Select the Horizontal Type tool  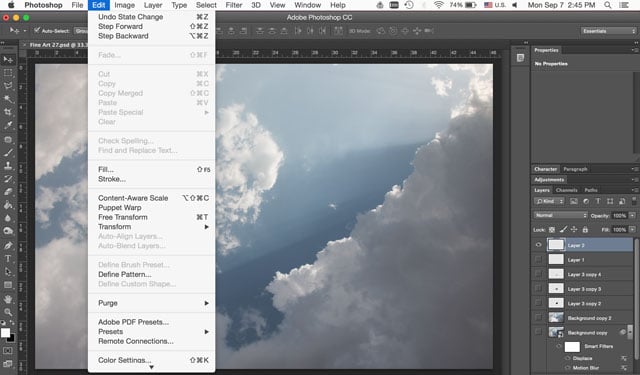(x=8, y=259)
